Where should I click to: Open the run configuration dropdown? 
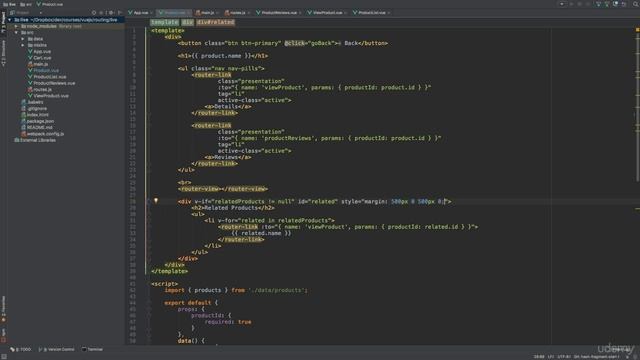562,4
